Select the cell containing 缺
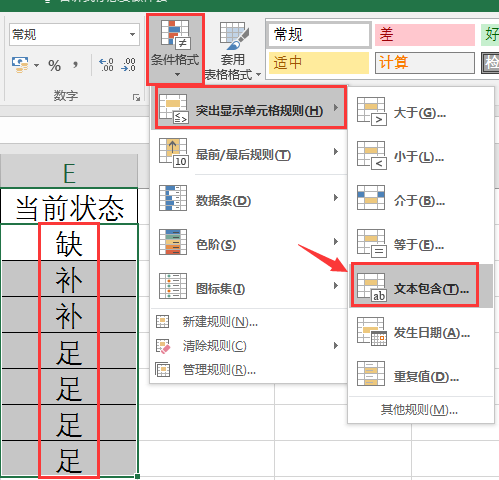Viewport: 499px width, 480px height. [x=69, y=242]
